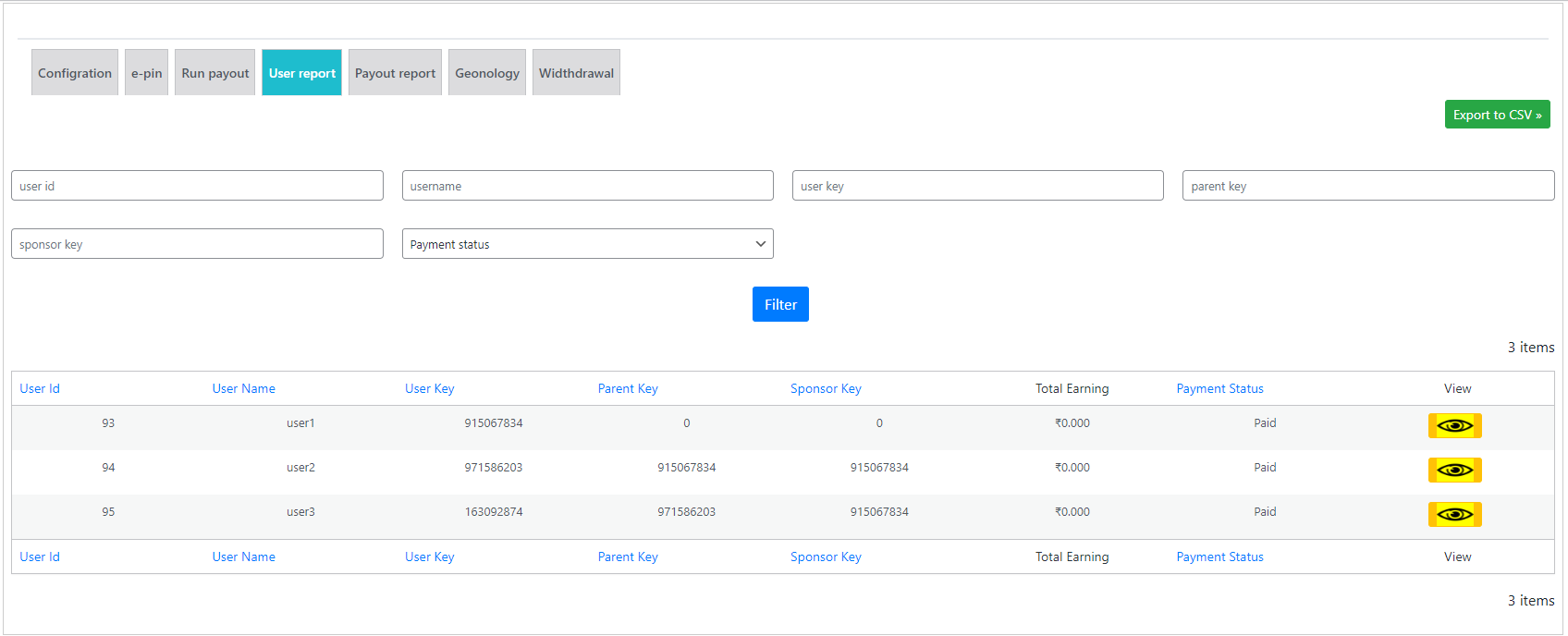The height and width of the screenshot is (636, 1568).
Task: Switch to Widthdrawal tab
Action: tap(576, 73)
